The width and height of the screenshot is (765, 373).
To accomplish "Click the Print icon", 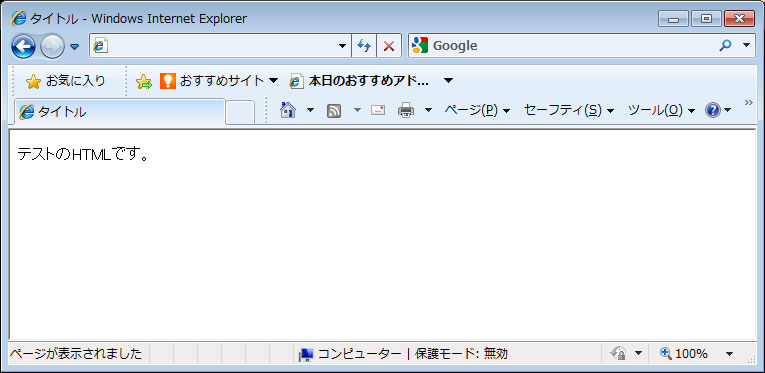I will [406, 111].
